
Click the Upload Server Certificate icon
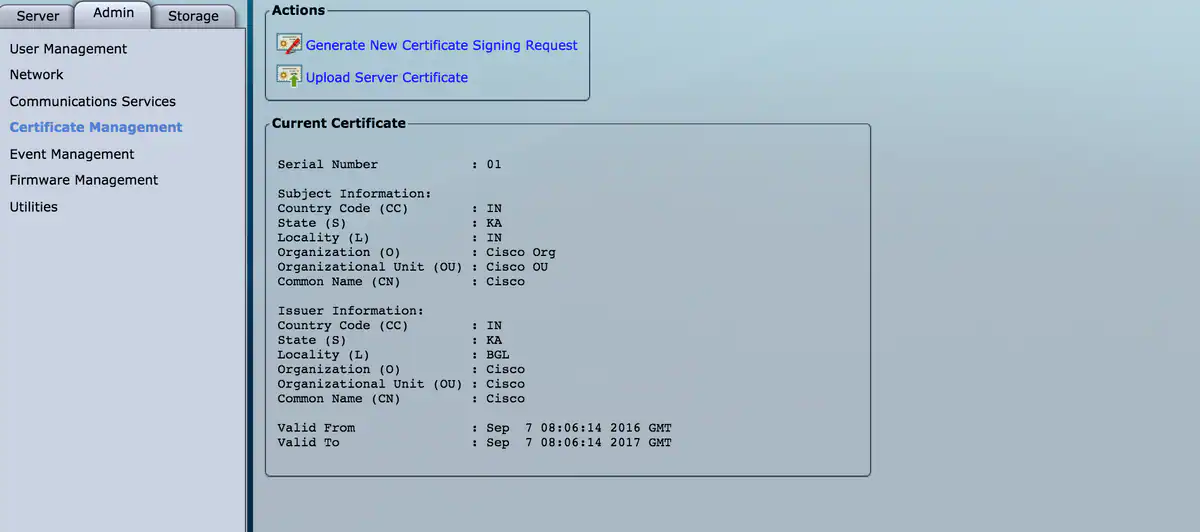(289, 76)
